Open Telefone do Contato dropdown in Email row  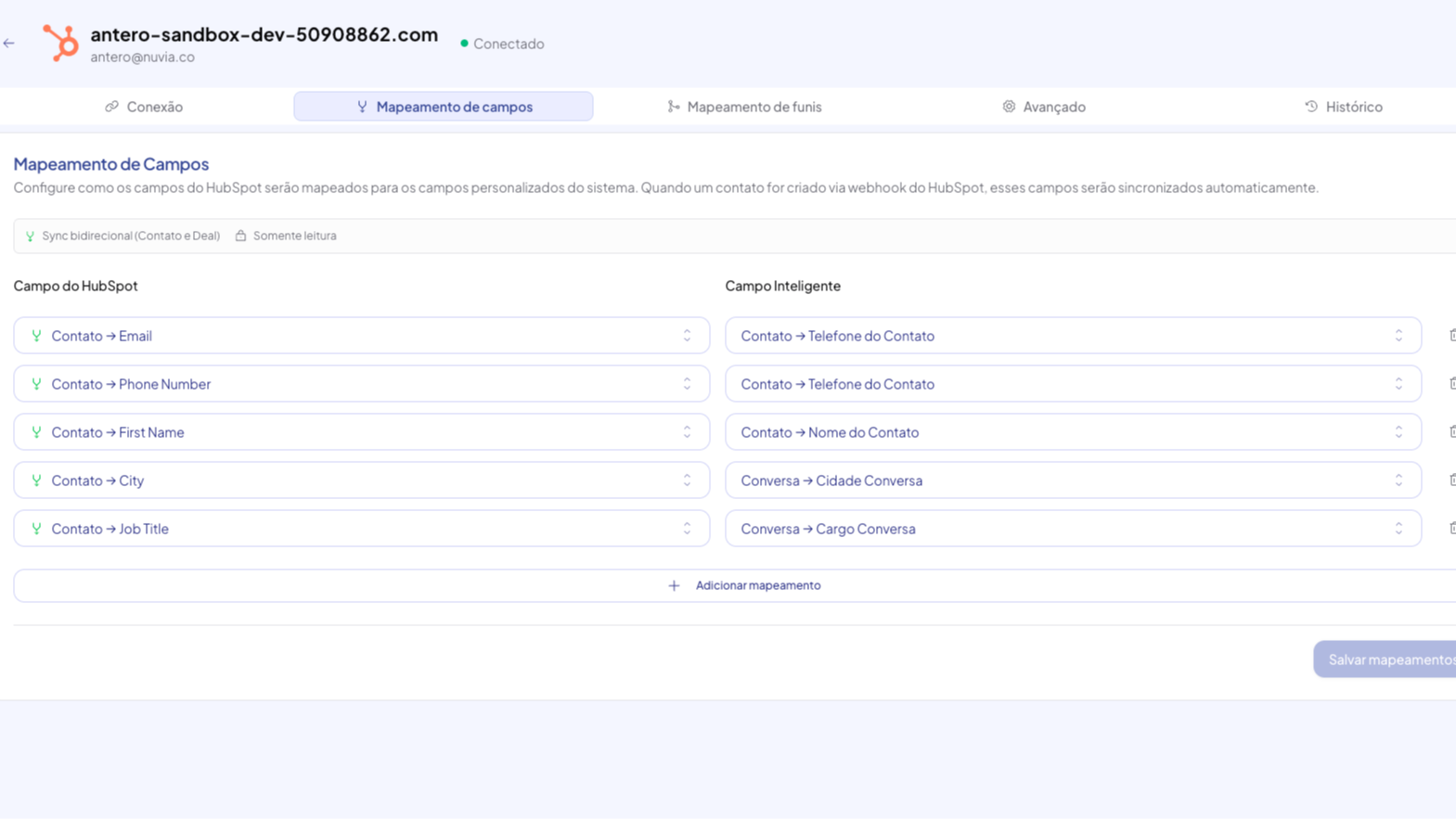[x=1074, y=336]
